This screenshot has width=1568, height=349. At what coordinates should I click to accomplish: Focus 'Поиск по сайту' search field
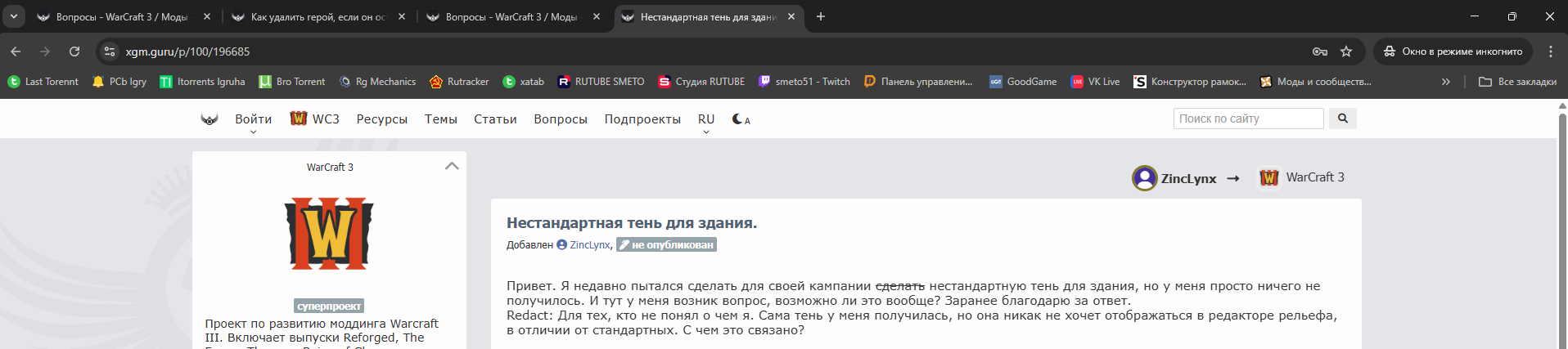click(1248, 119)
